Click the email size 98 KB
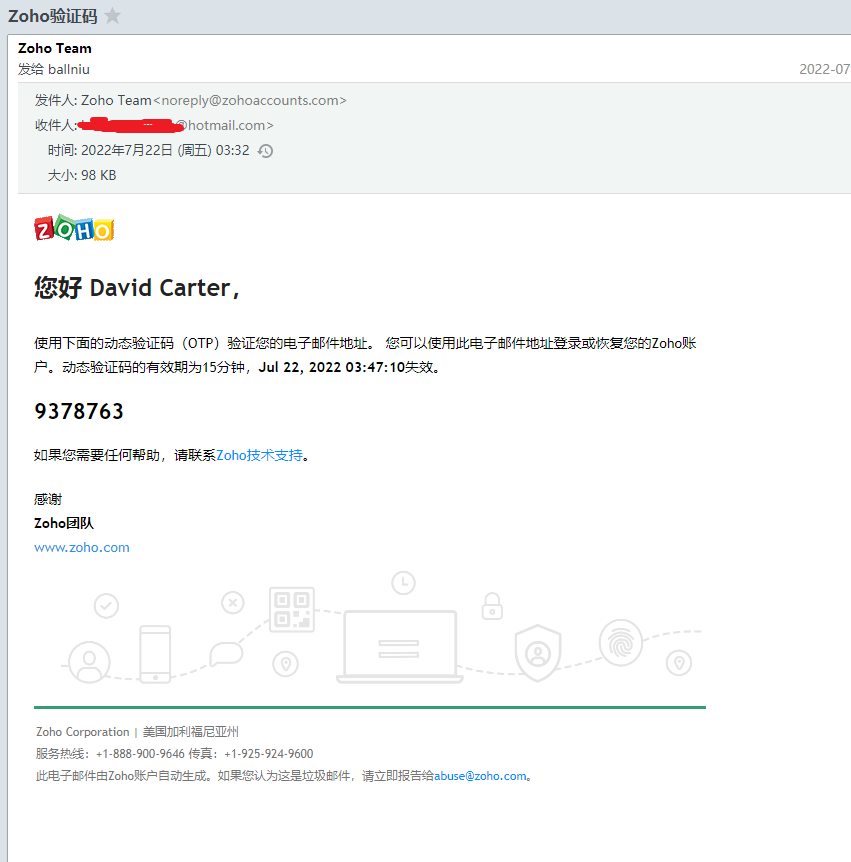This screenshot has width=851, height=862. 98,175
